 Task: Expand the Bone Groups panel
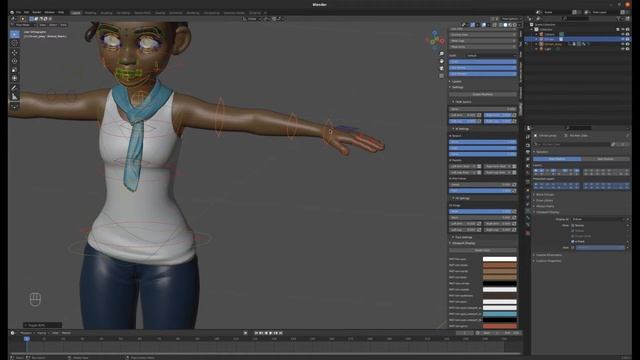545,195
